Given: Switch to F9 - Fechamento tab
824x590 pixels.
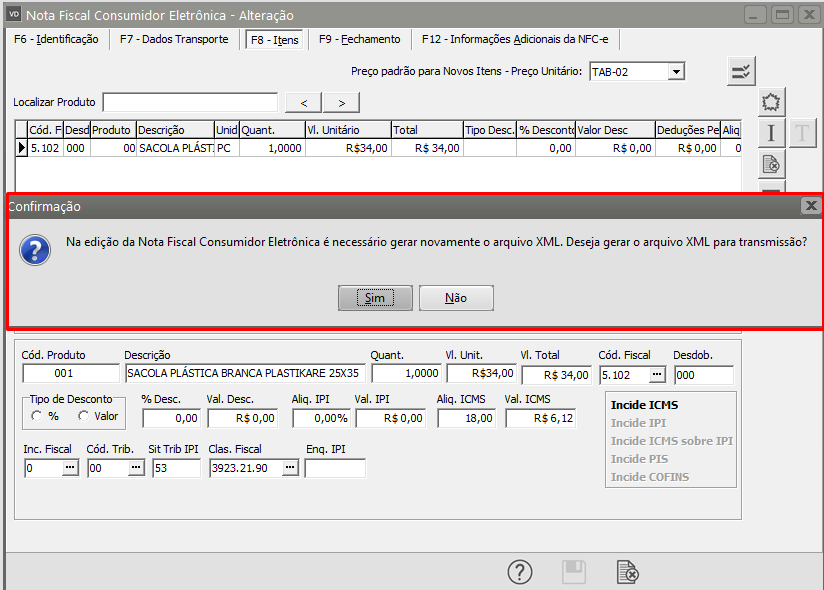Looking at the screenshot, I should click(x=359, y=39).
